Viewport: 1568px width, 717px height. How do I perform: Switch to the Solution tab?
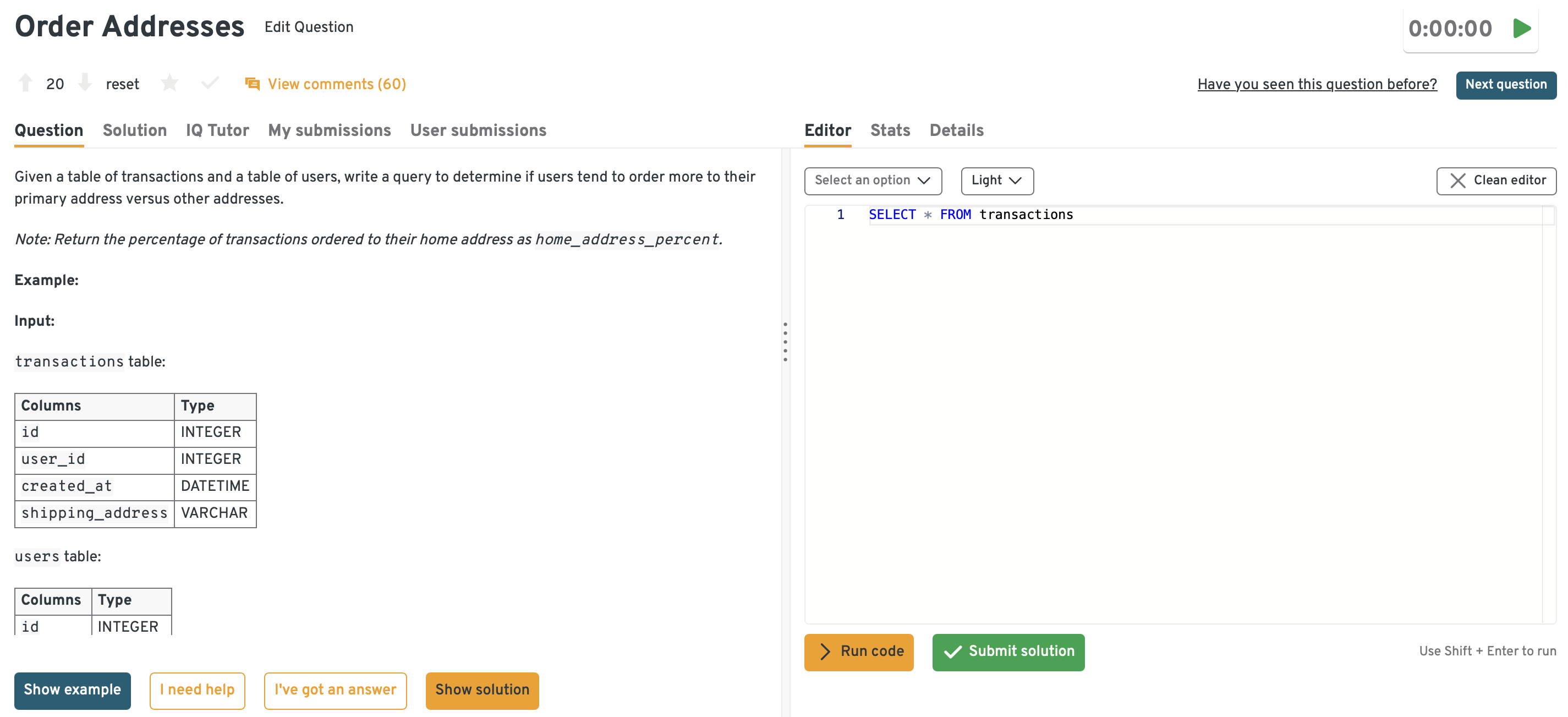click(x=135, y=131)
